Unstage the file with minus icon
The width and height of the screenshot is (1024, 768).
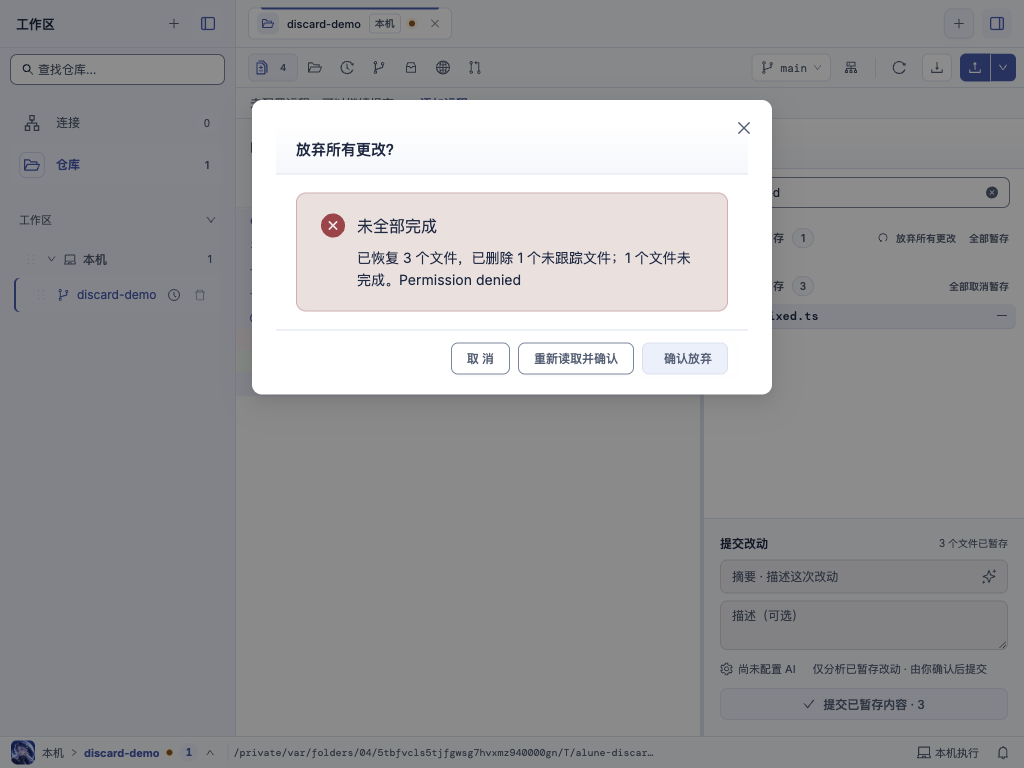(1002, 316)
